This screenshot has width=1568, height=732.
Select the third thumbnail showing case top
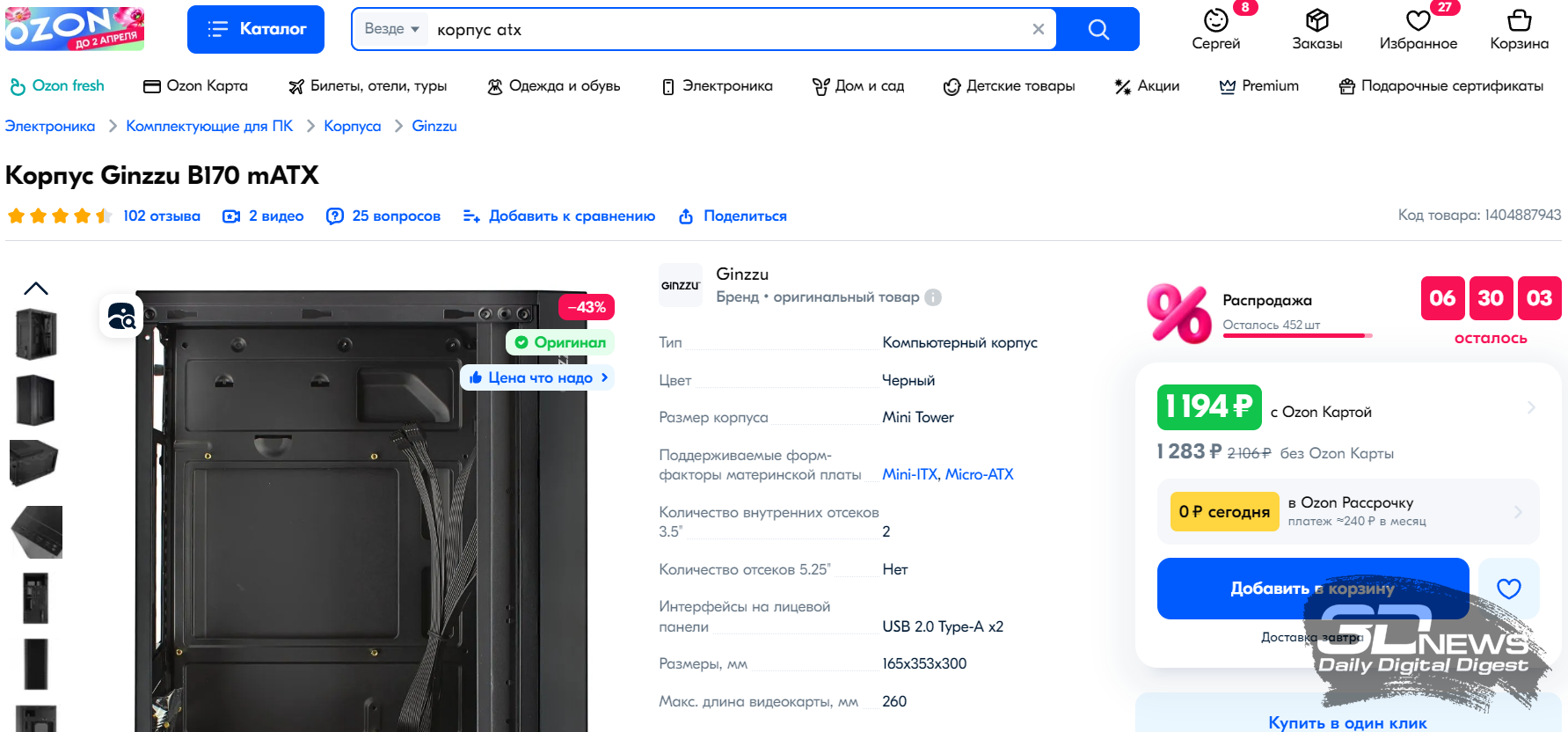coord(36,464)
